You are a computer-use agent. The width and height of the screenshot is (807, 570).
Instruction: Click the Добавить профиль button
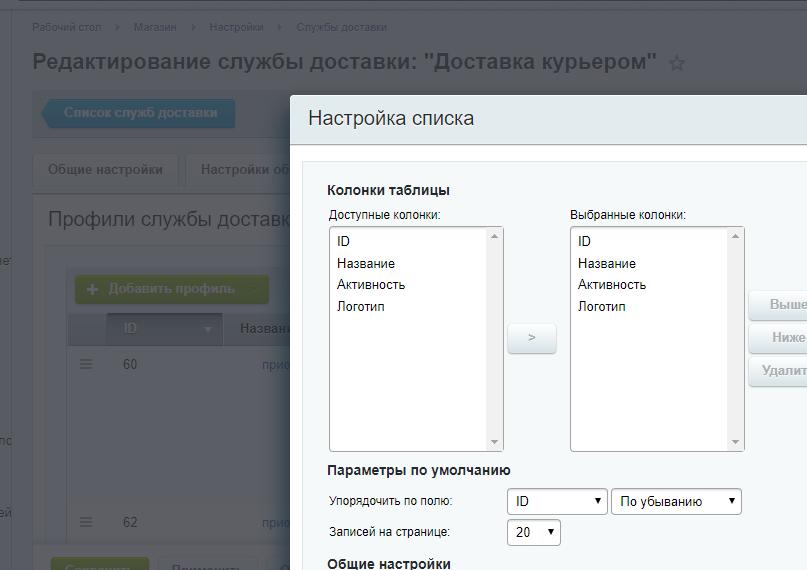pyautogui.click(x=172, y=289)
